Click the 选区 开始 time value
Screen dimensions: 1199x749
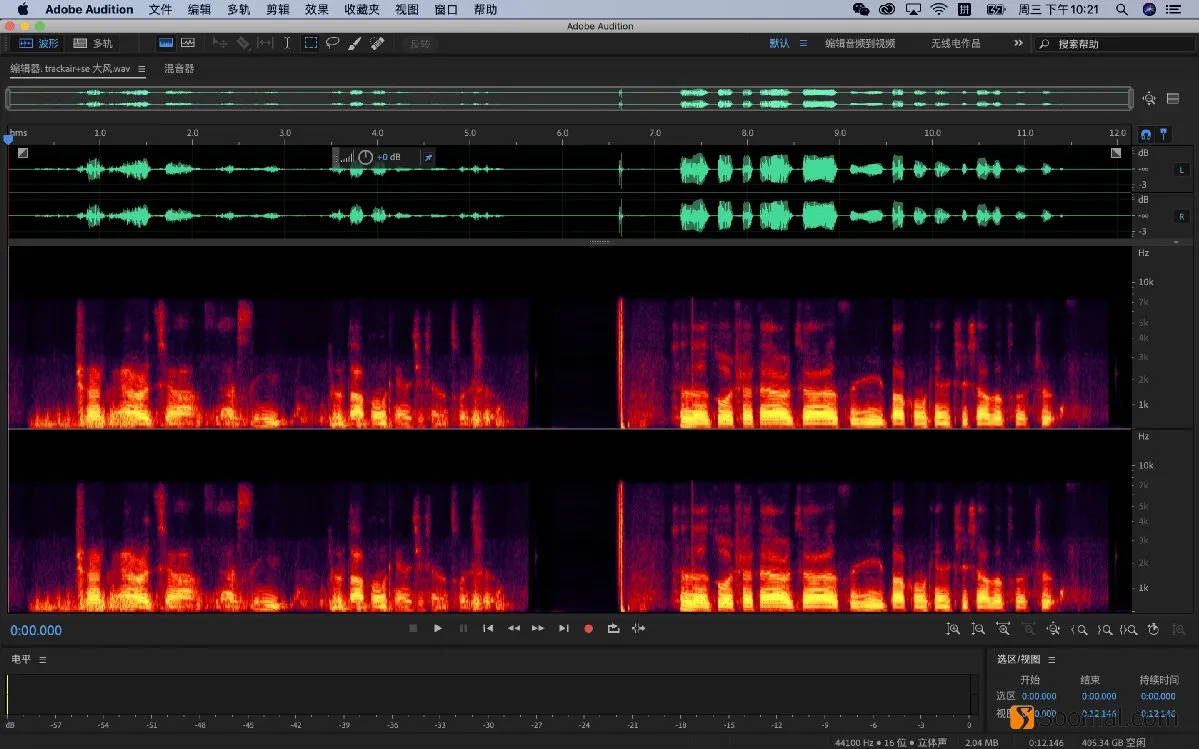click(1039, 696)
